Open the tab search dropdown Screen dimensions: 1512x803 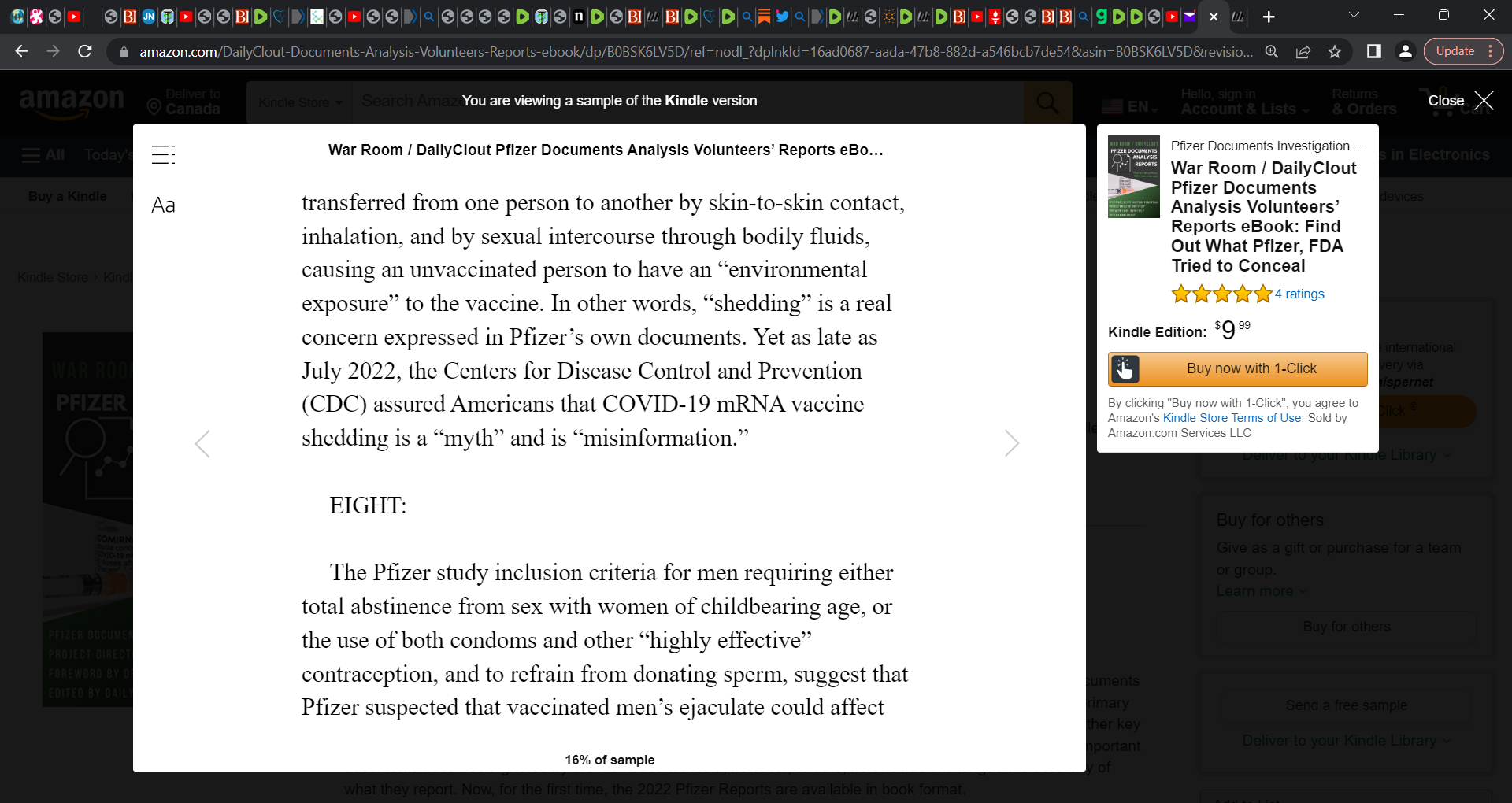point(1354,15)
